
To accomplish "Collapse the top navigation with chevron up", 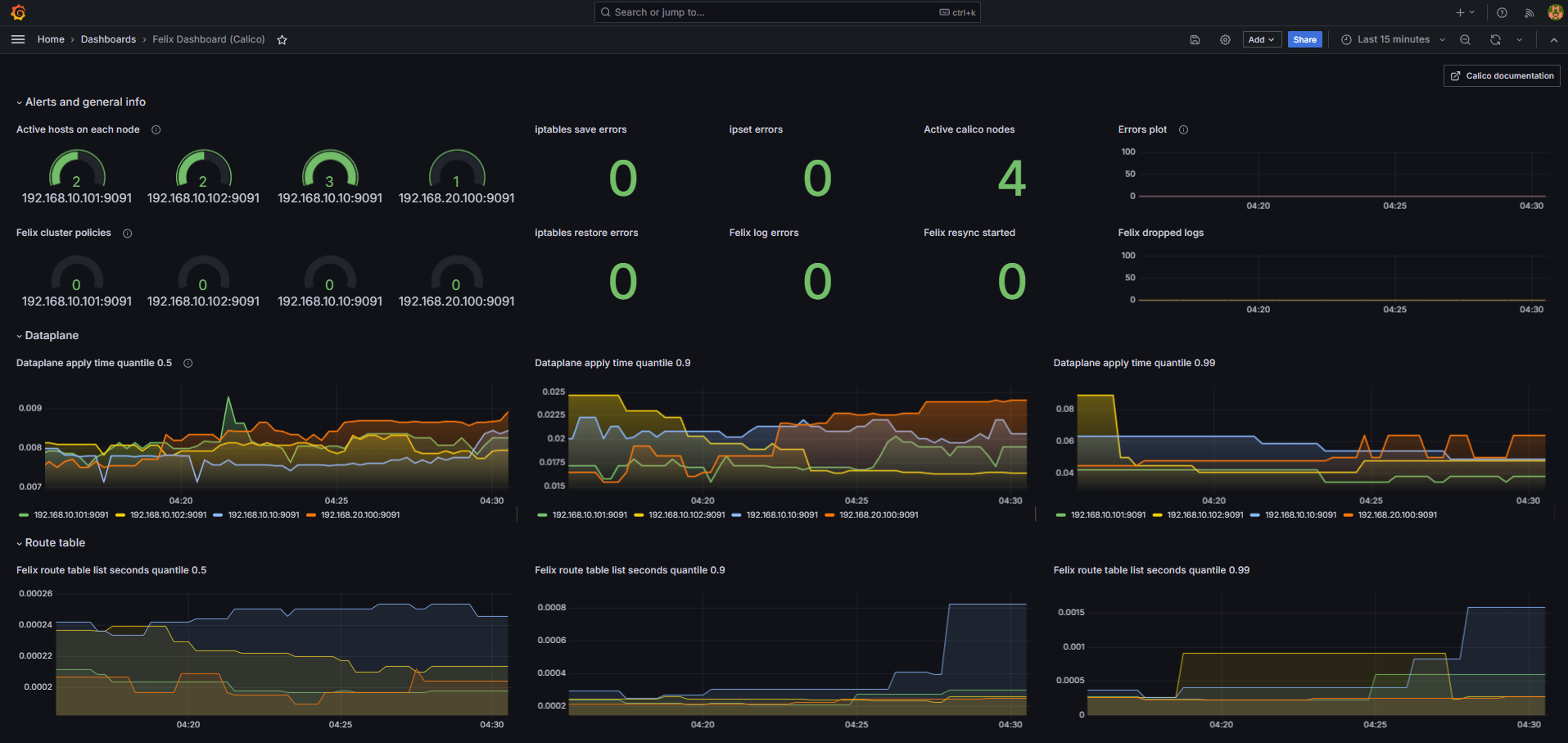I will coord(1553,39).
